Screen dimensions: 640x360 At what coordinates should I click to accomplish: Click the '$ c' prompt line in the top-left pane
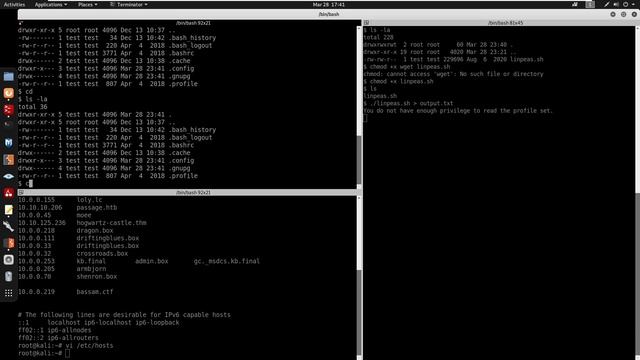(x=25, y=183)
